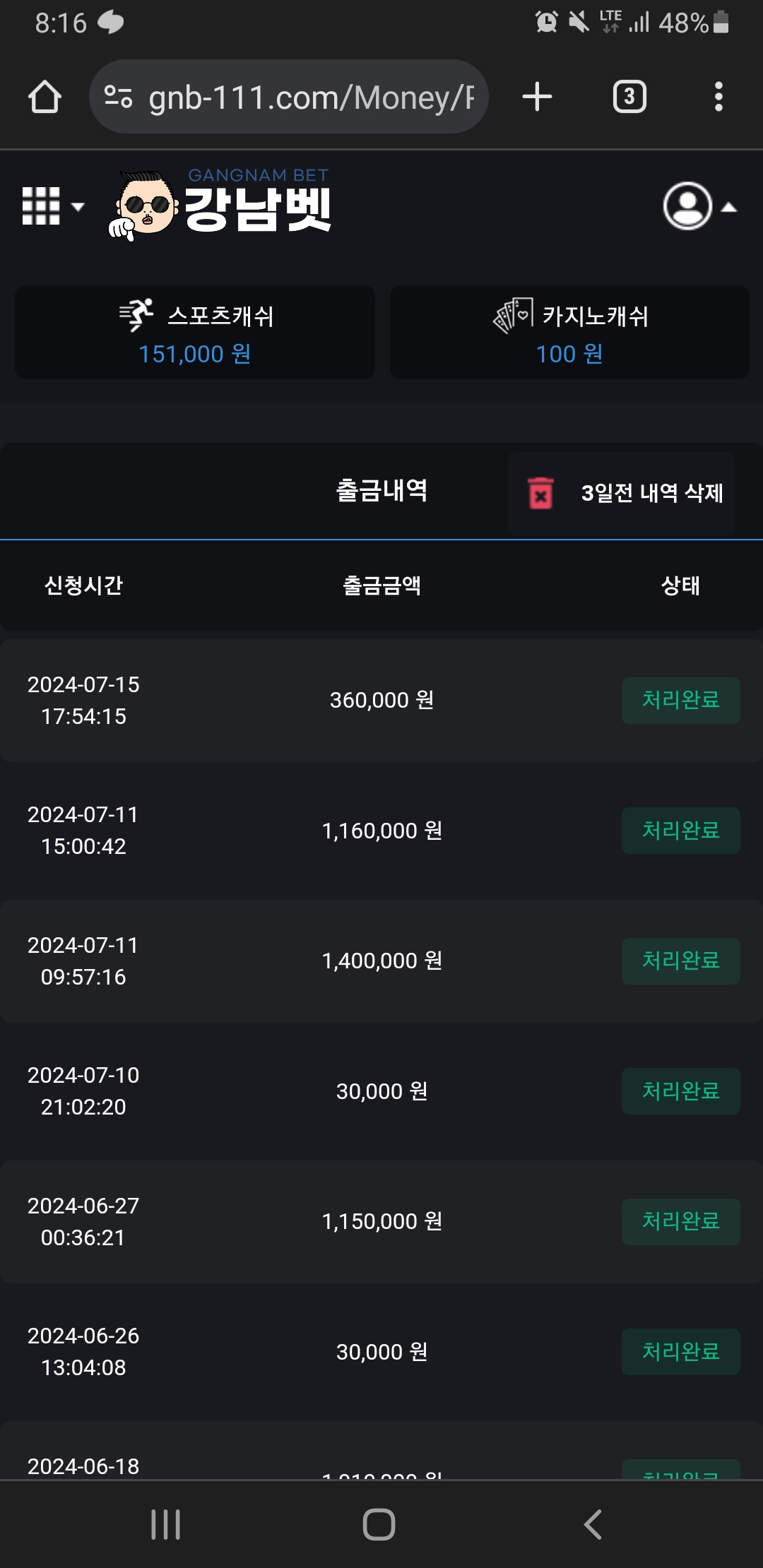
Task: Click the 3일전 내역 삭제 button
Action: pyautogui.click(x=651, y=492)
